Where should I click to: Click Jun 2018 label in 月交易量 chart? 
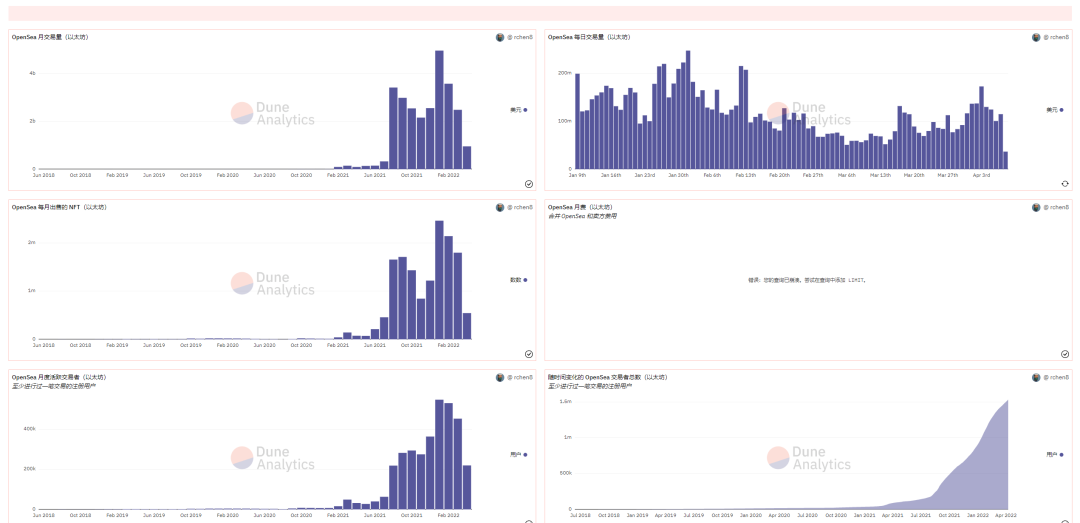click(44, 175)
